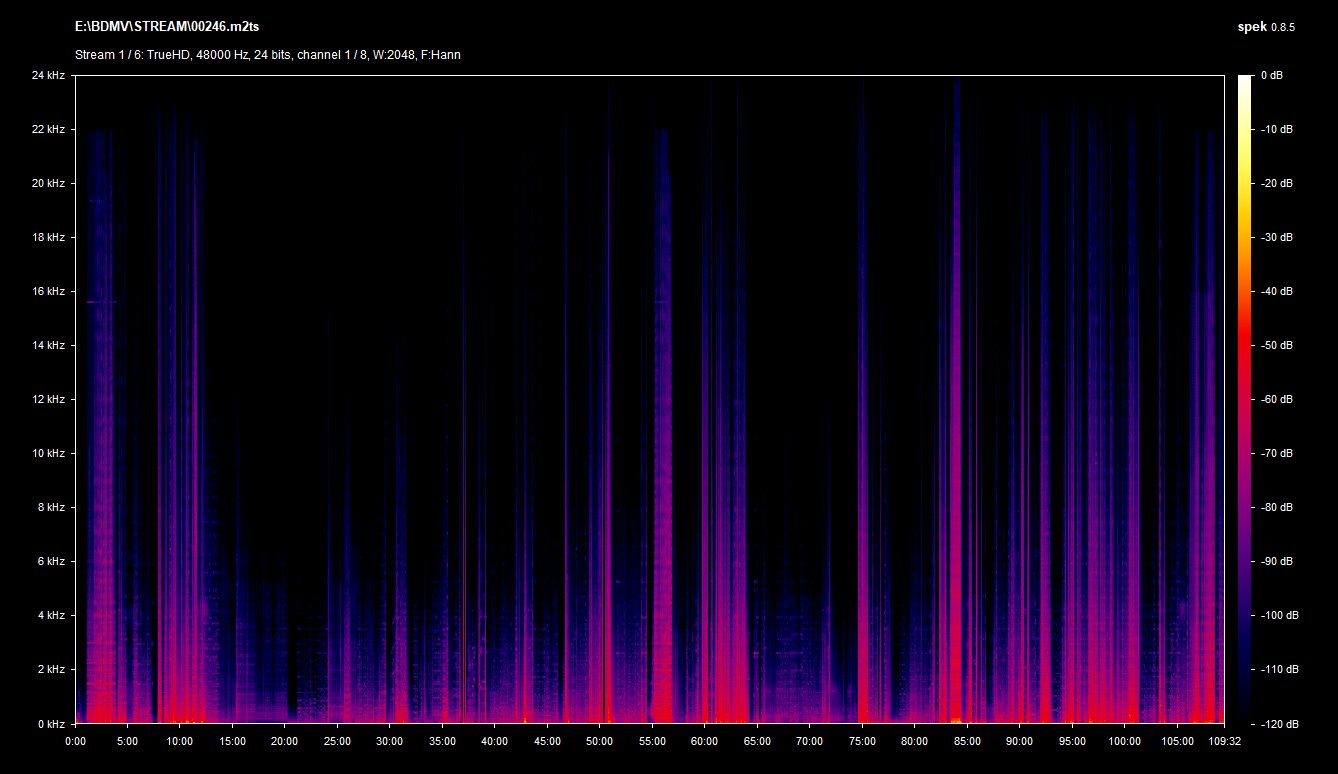Select the 75:00 time axis marker
This screenshot has height=774, width=1338.
861,741
